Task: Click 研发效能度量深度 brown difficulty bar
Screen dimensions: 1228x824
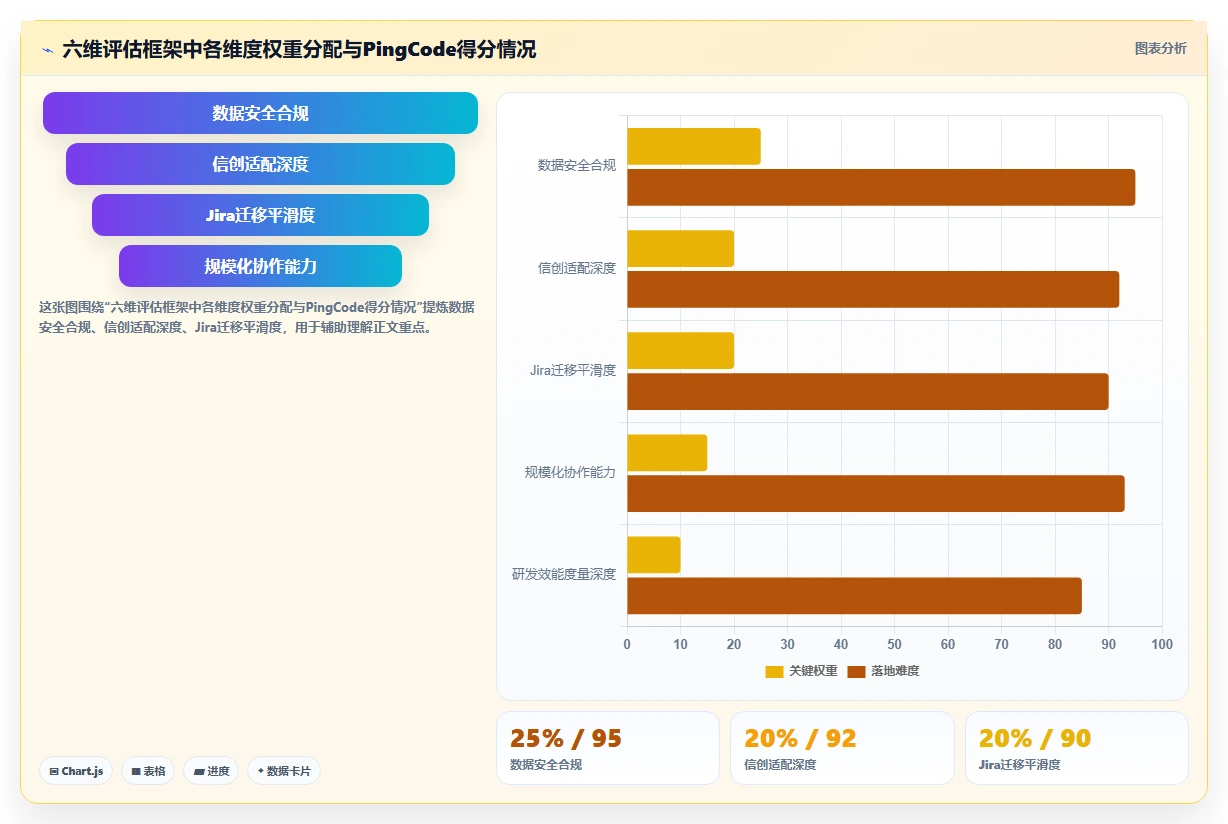Action: coord(854,595)
